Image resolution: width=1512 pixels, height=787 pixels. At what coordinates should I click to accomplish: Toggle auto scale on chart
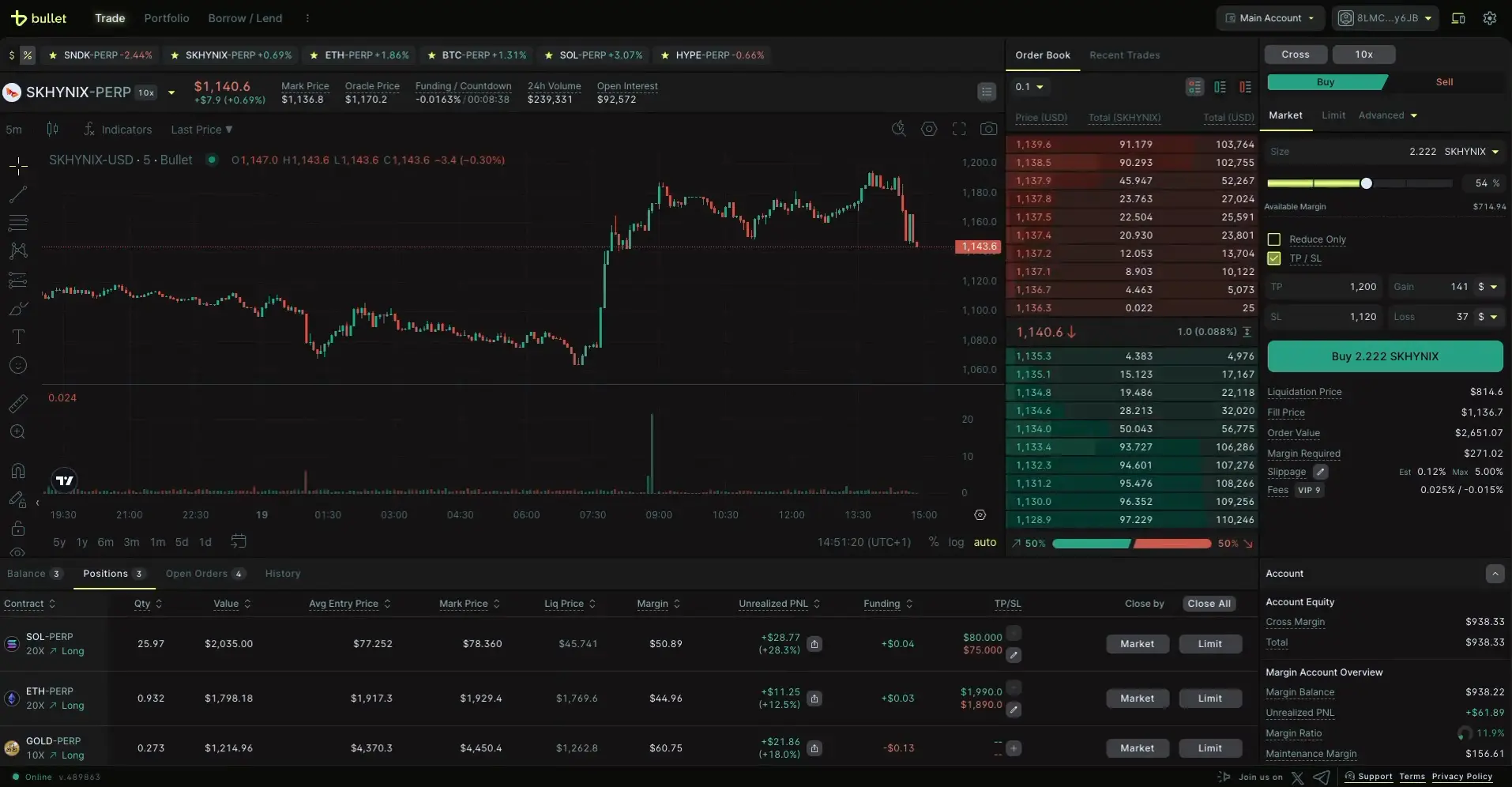[x=985, y=542]
